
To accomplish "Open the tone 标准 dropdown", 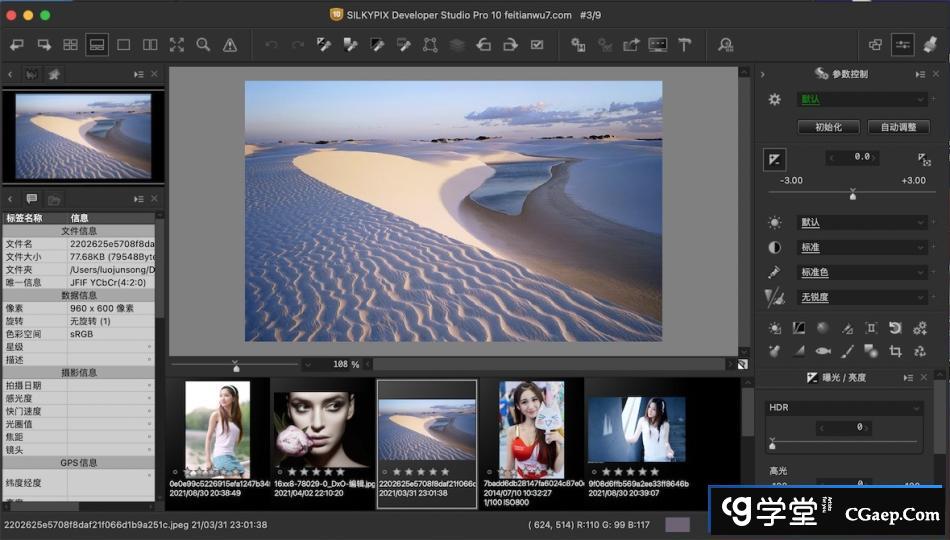I will 862,247.
